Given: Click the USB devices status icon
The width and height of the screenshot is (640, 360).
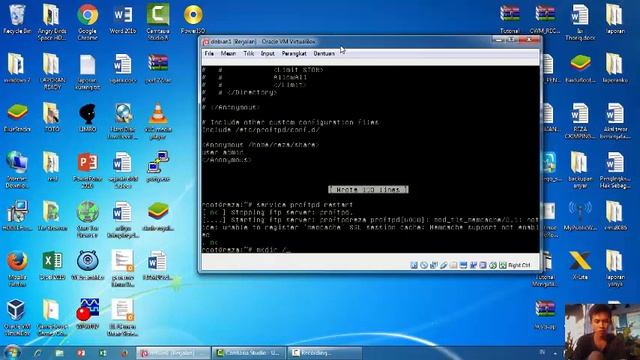Looking at the screenshot, I should (443, 265).
